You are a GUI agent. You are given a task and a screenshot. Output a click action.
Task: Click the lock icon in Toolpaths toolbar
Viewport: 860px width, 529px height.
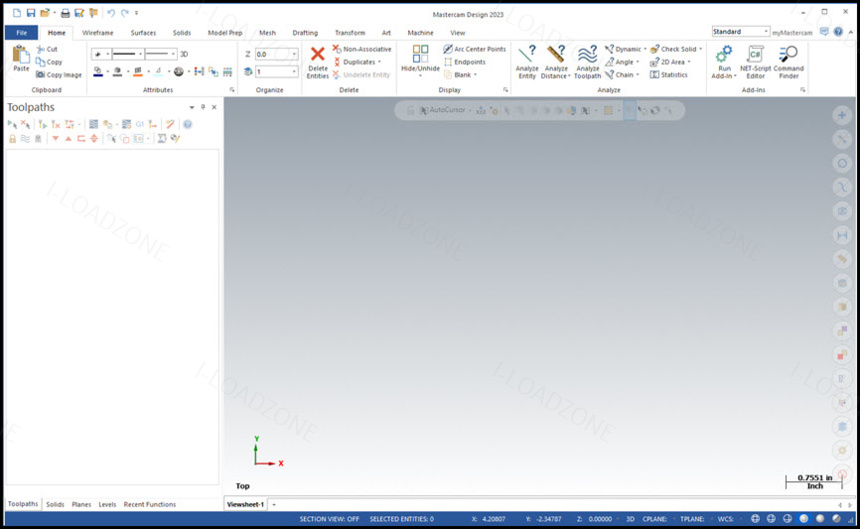pos(12,139)
